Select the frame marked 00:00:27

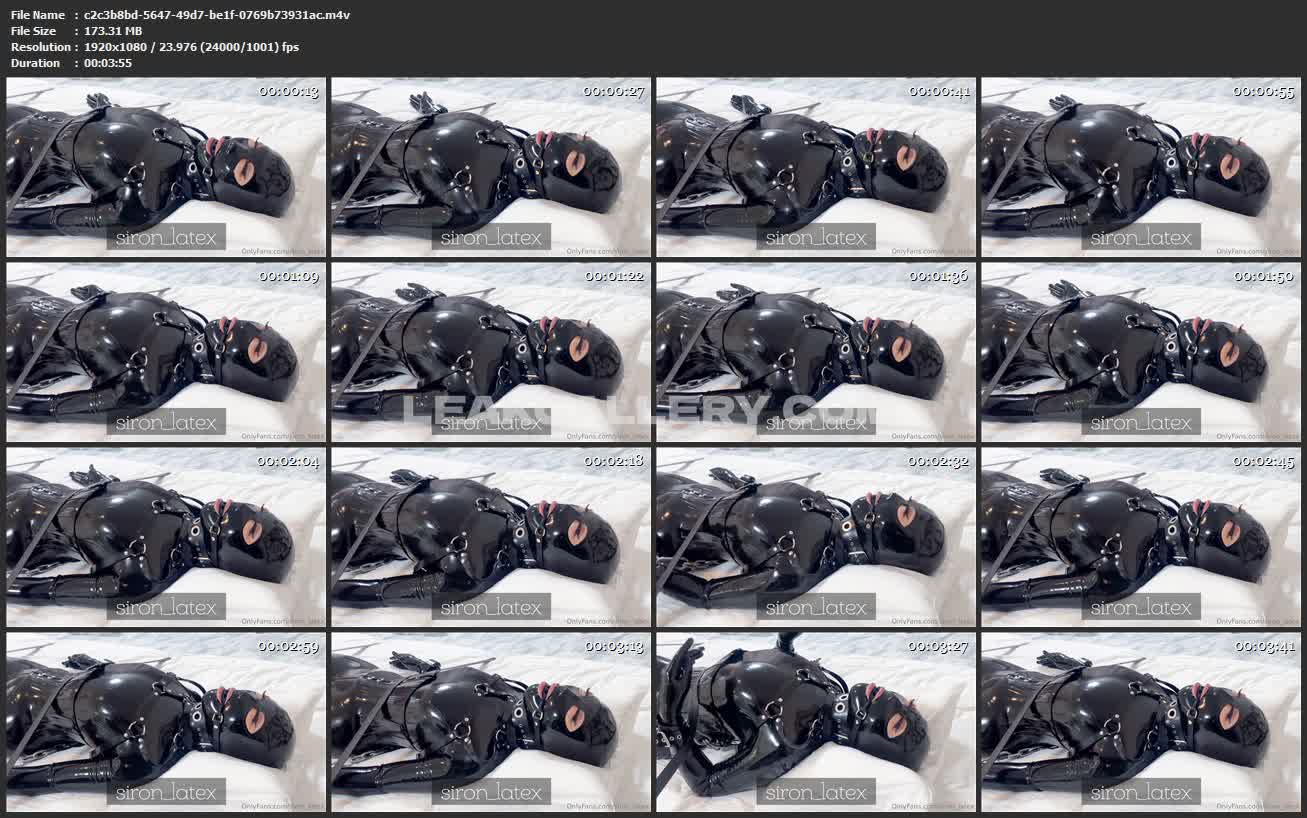coord(491,167)
